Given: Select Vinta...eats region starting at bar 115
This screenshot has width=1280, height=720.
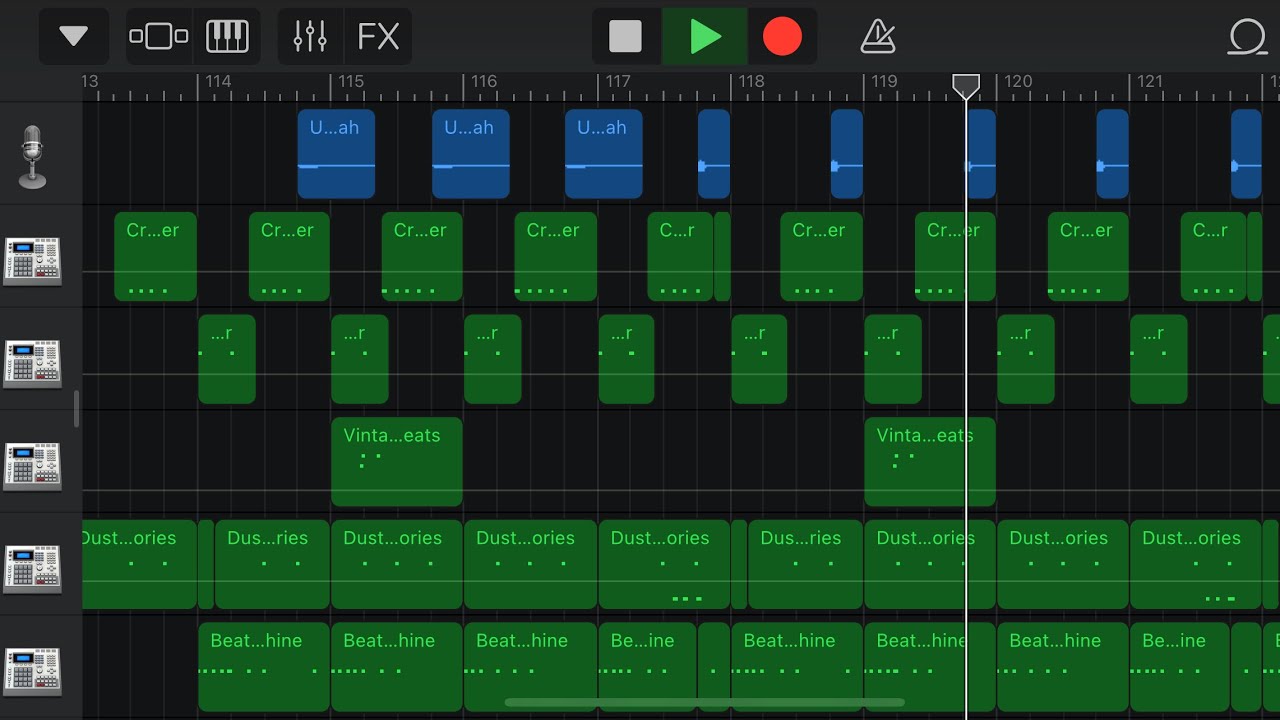Looking at the screenshot, I should tap(397, 462).
